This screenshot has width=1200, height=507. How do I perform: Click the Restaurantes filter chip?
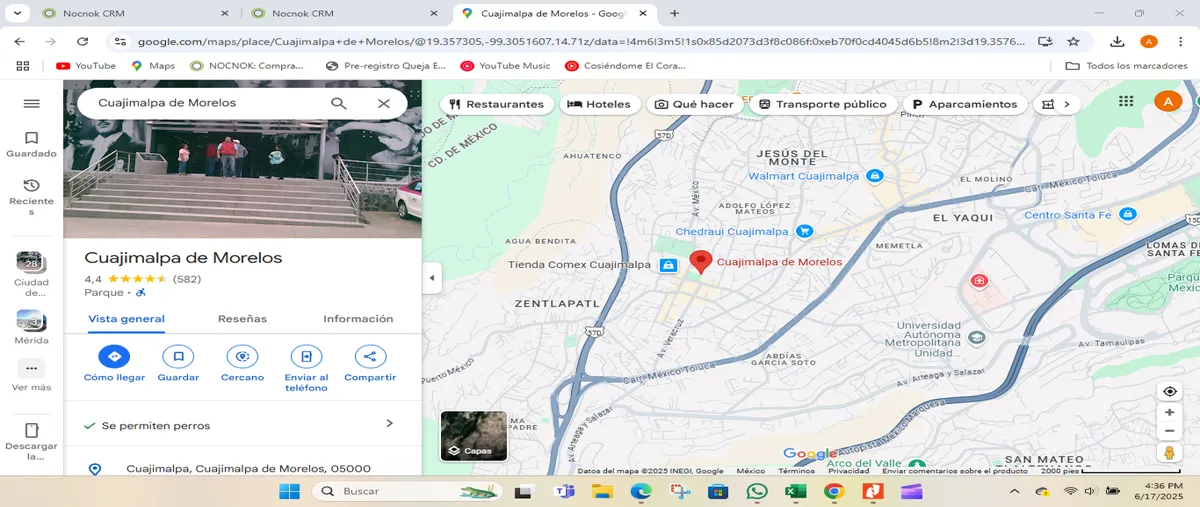click(x=497, y=104)
